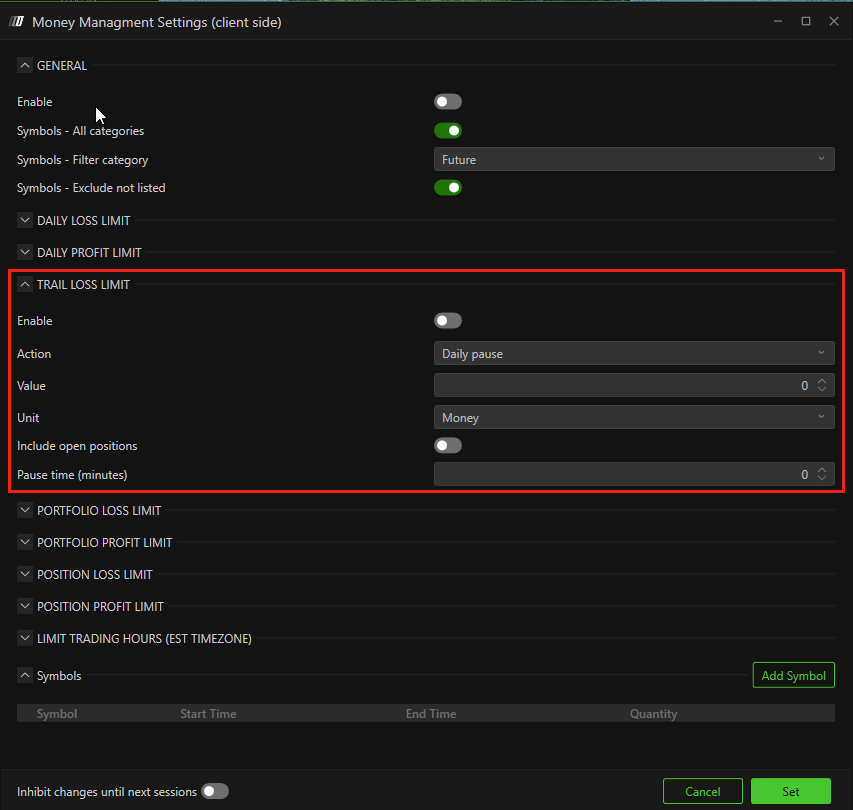
Task: Toggle the General Enable switch
Action: [448, 102]
